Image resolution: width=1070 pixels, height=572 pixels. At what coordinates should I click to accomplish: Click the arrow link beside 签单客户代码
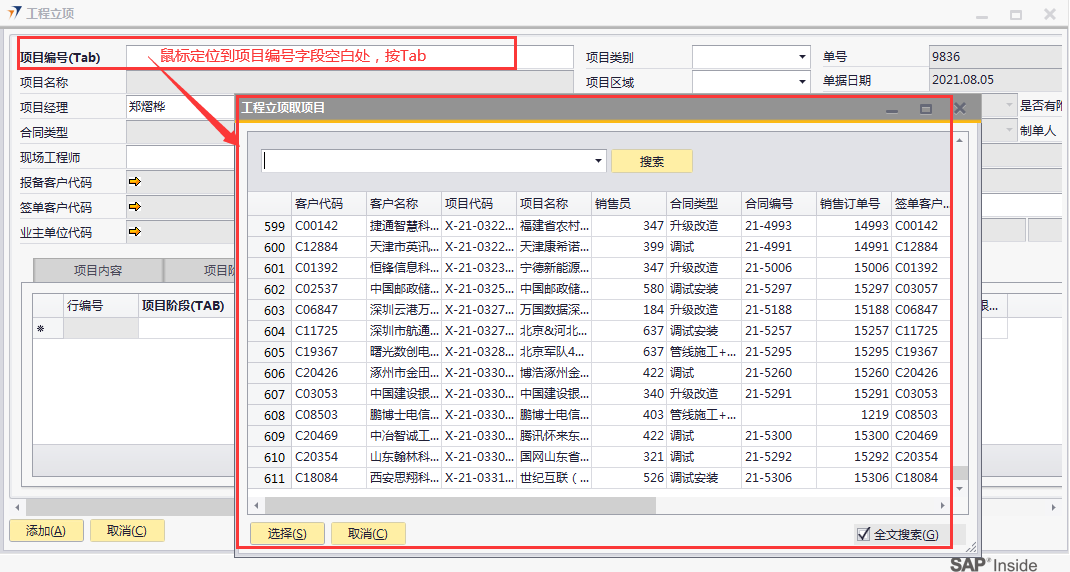(x=135, y=207)
